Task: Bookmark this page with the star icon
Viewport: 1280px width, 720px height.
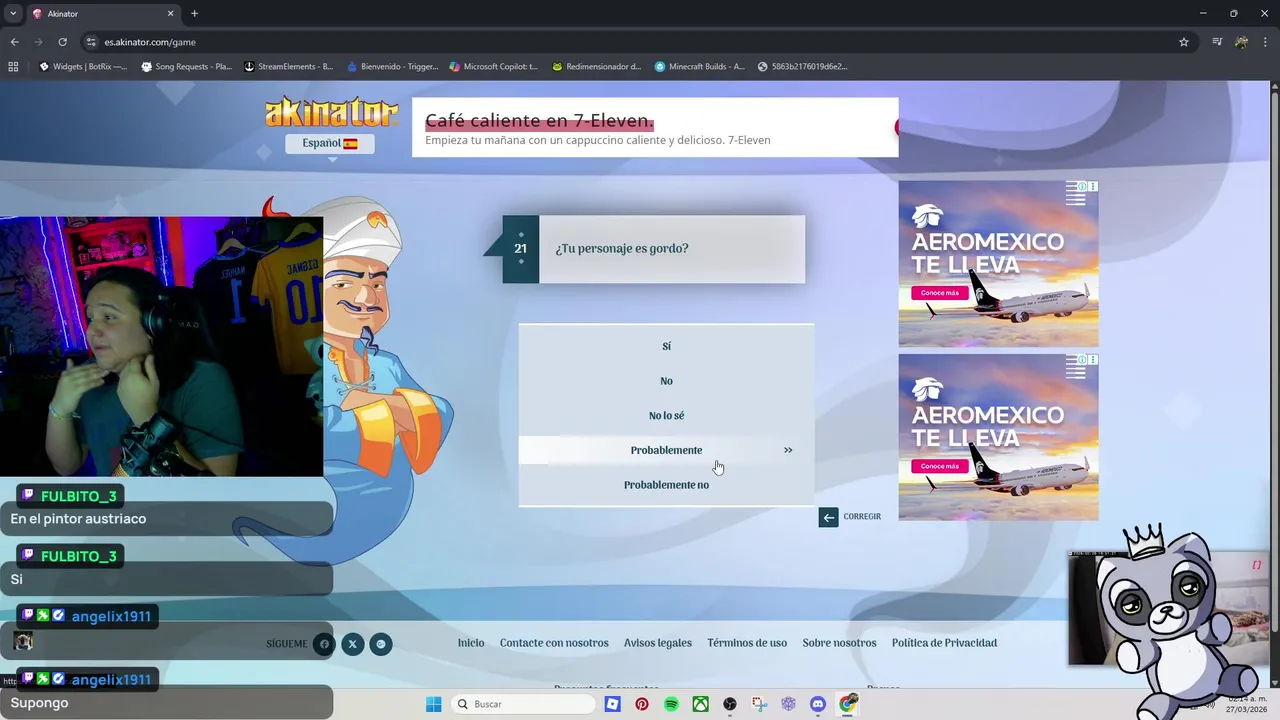Action: [x=1184, y=42]
